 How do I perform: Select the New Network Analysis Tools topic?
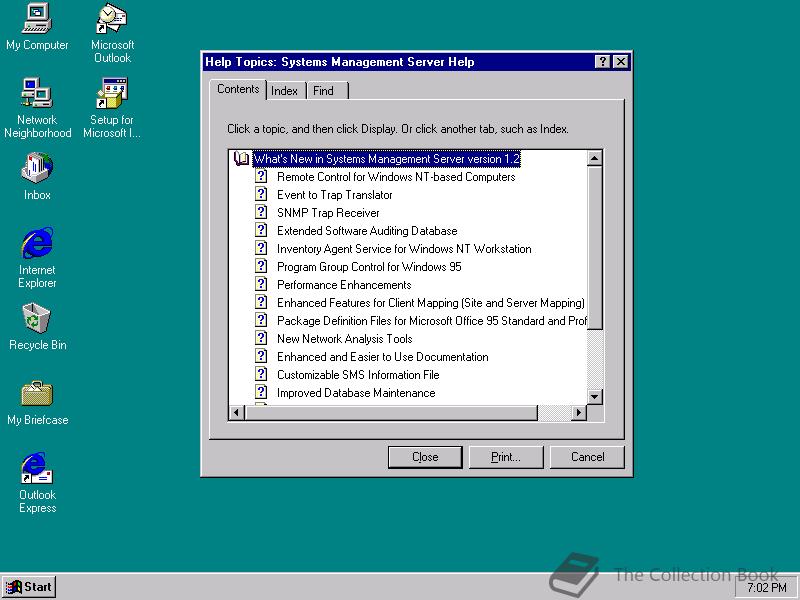[344, 339]
